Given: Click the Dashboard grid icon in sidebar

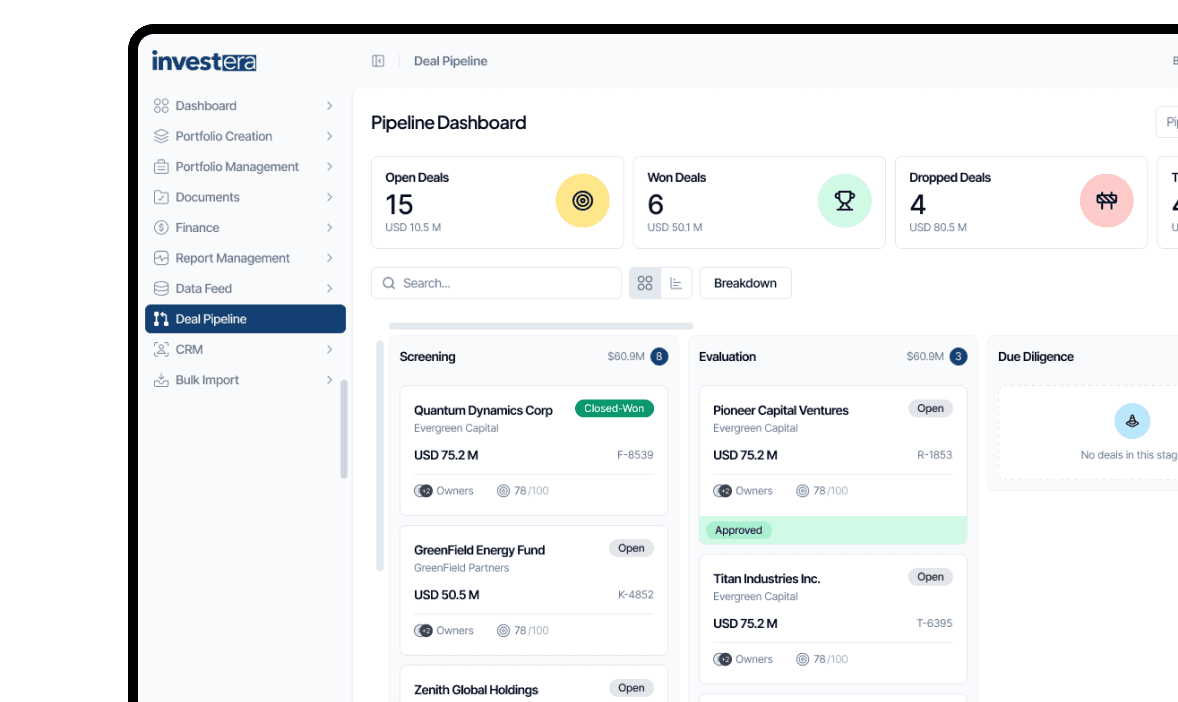Looking at the screenshot, I should point(161,106).
